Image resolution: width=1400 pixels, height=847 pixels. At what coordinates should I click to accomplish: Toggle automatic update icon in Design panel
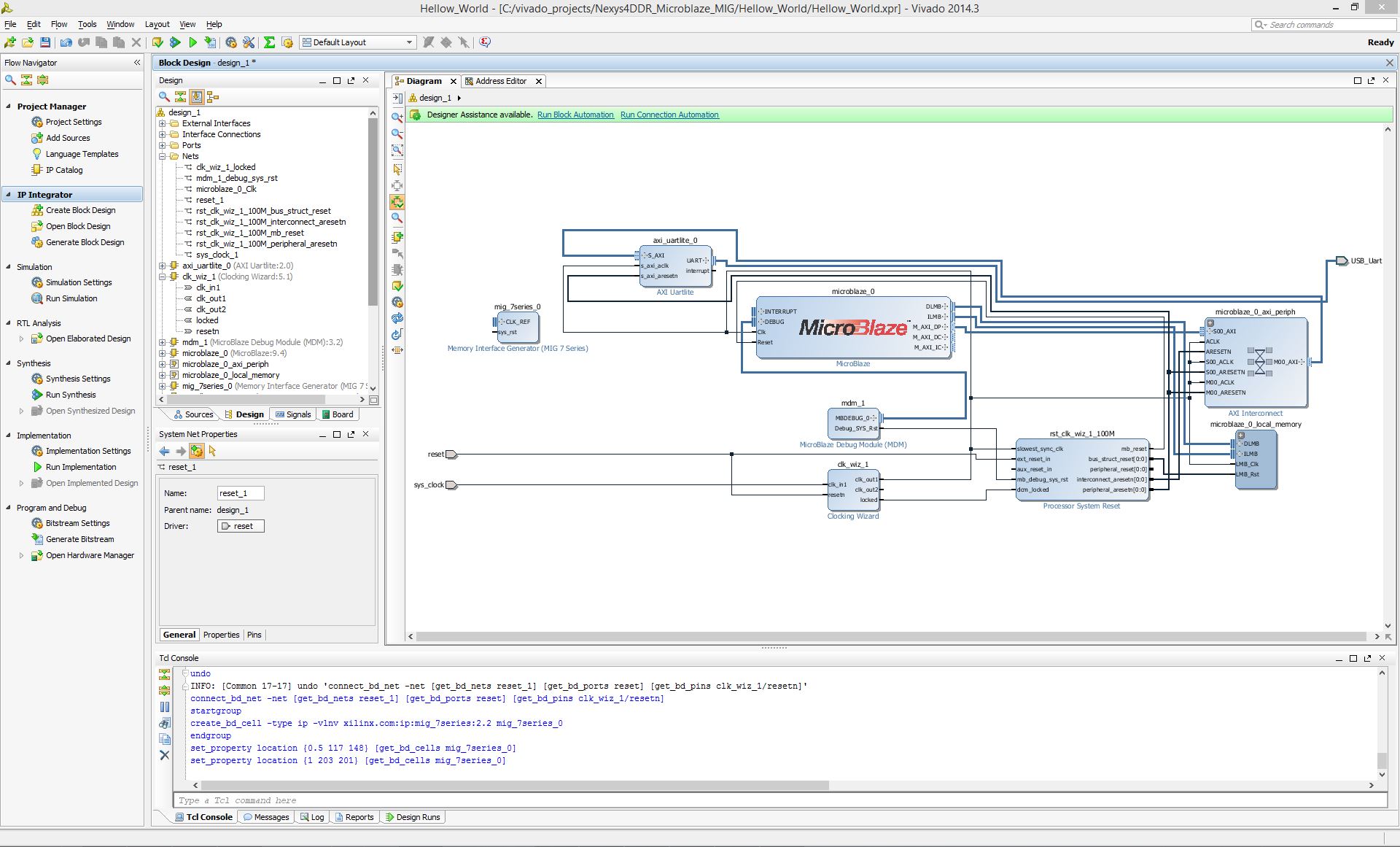tap(196, 96)
